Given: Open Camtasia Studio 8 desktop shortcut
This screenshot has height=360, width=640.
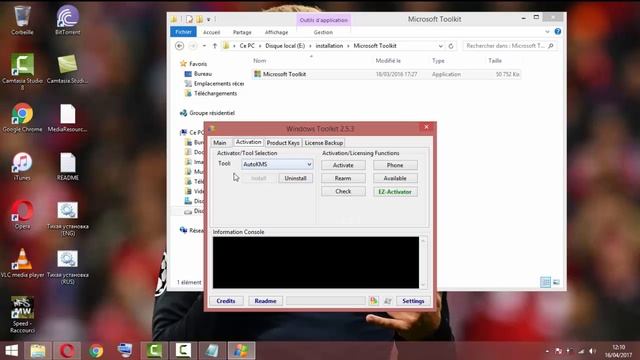Looking at the screenshot, I should click(22, 71).
